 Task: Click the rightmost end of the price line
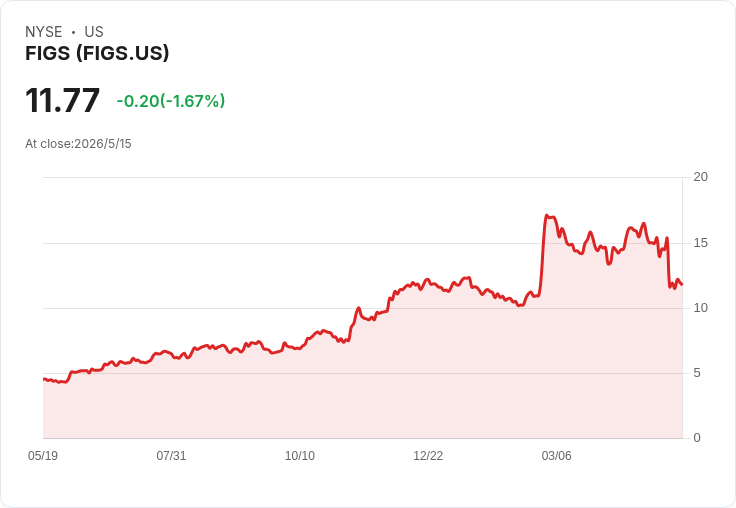(x=682, y=285)
